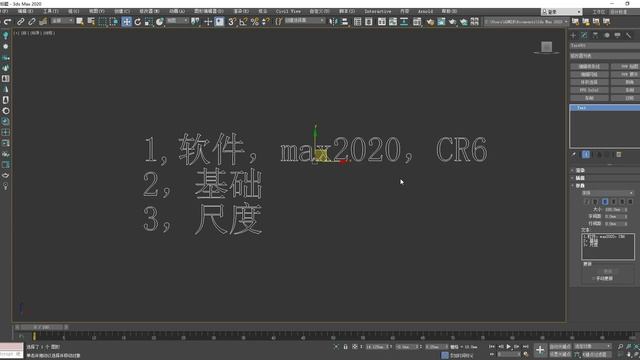Open the Scene Explorer toggle icon
640x360 pixels.
coord(358,22)
